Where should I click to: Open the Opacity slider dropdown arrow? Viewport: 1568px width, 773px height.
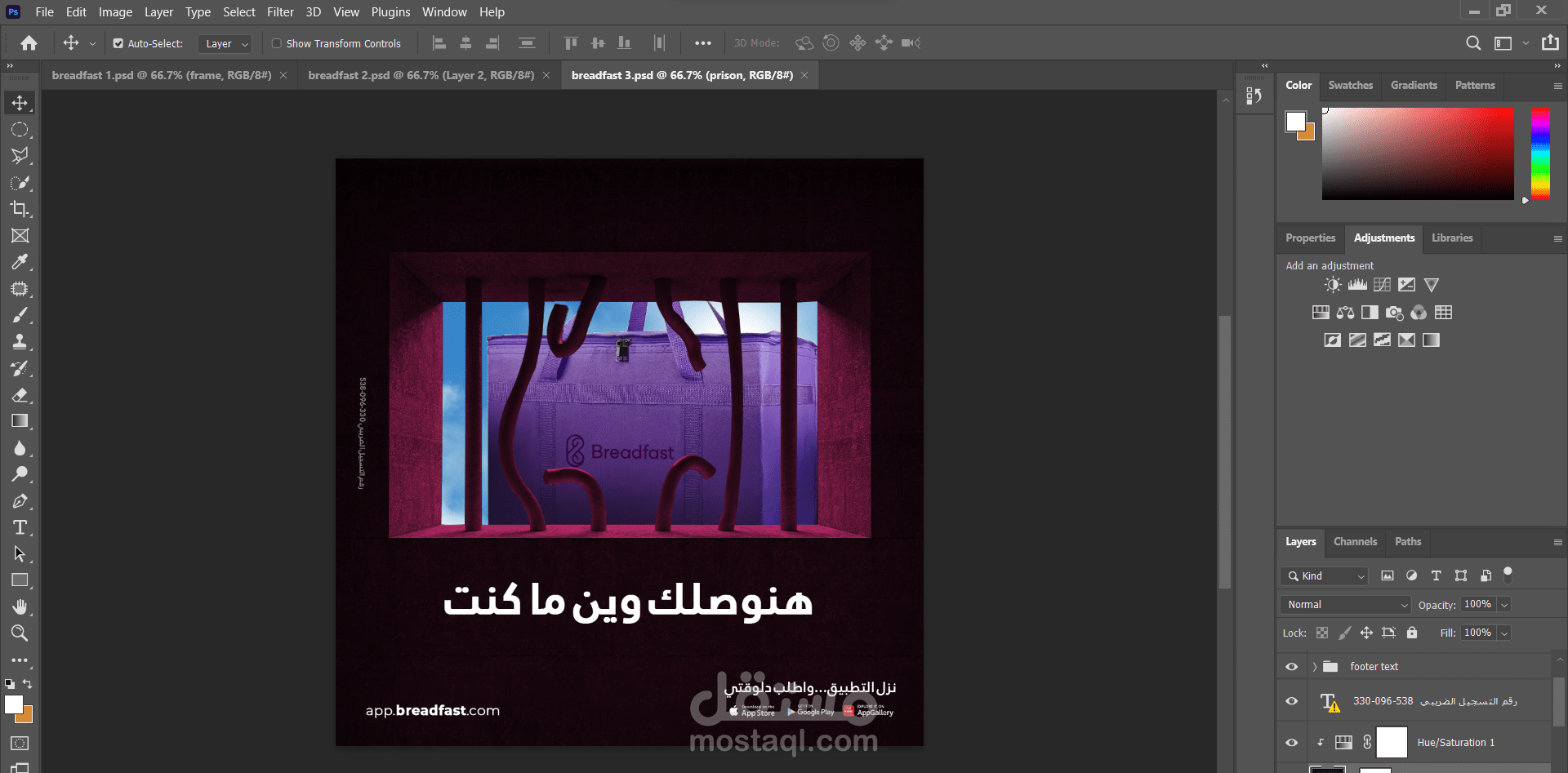1504,605
